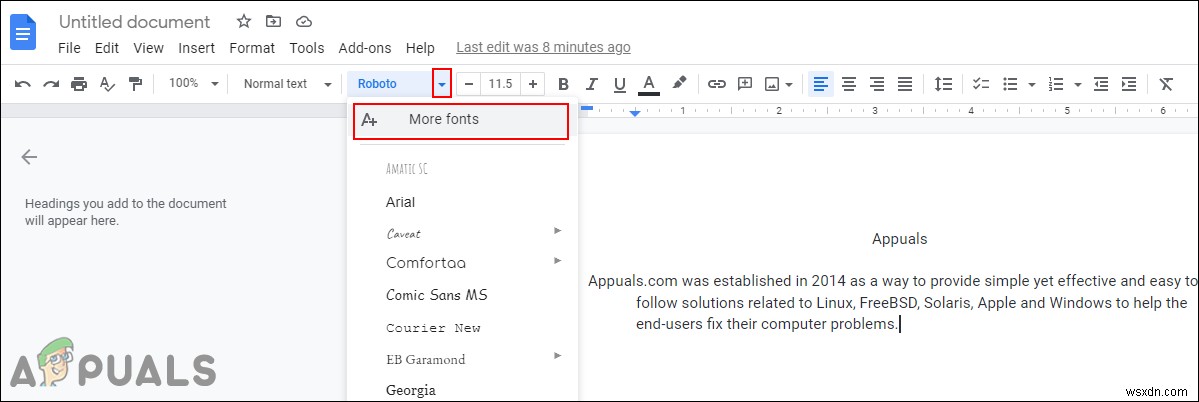Insert a checklist
The height and width of the screenshot is (402, 1199).
pos(981,84)
